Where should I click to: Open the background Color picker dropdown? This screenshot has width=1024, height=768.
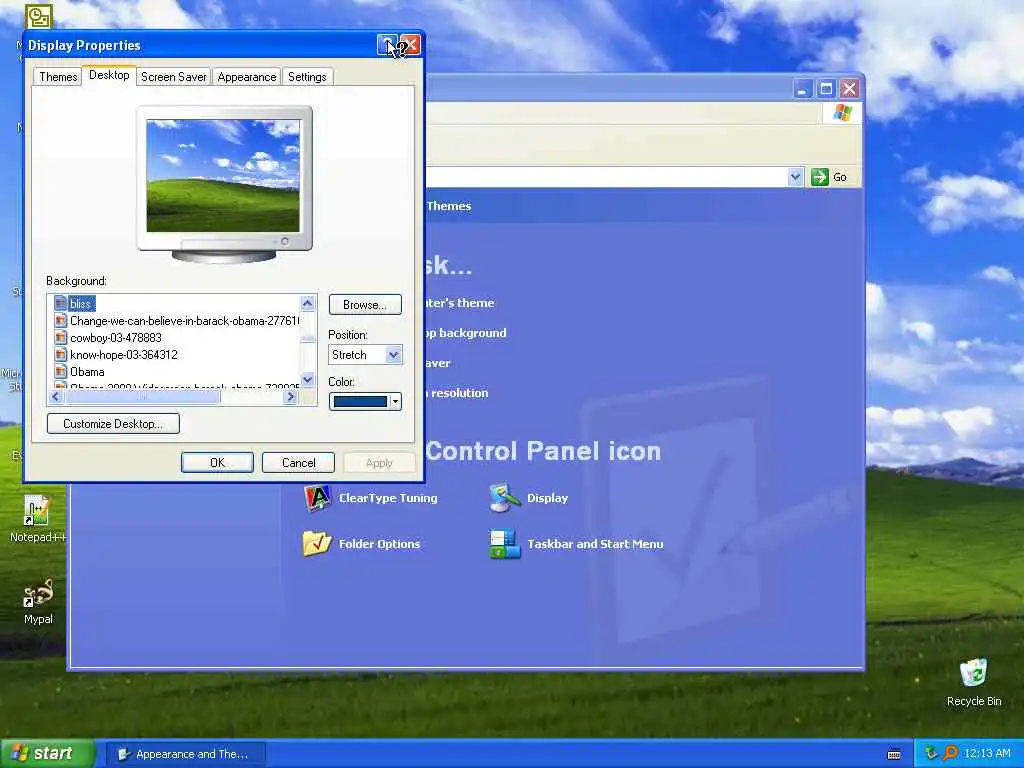[365, 401]
